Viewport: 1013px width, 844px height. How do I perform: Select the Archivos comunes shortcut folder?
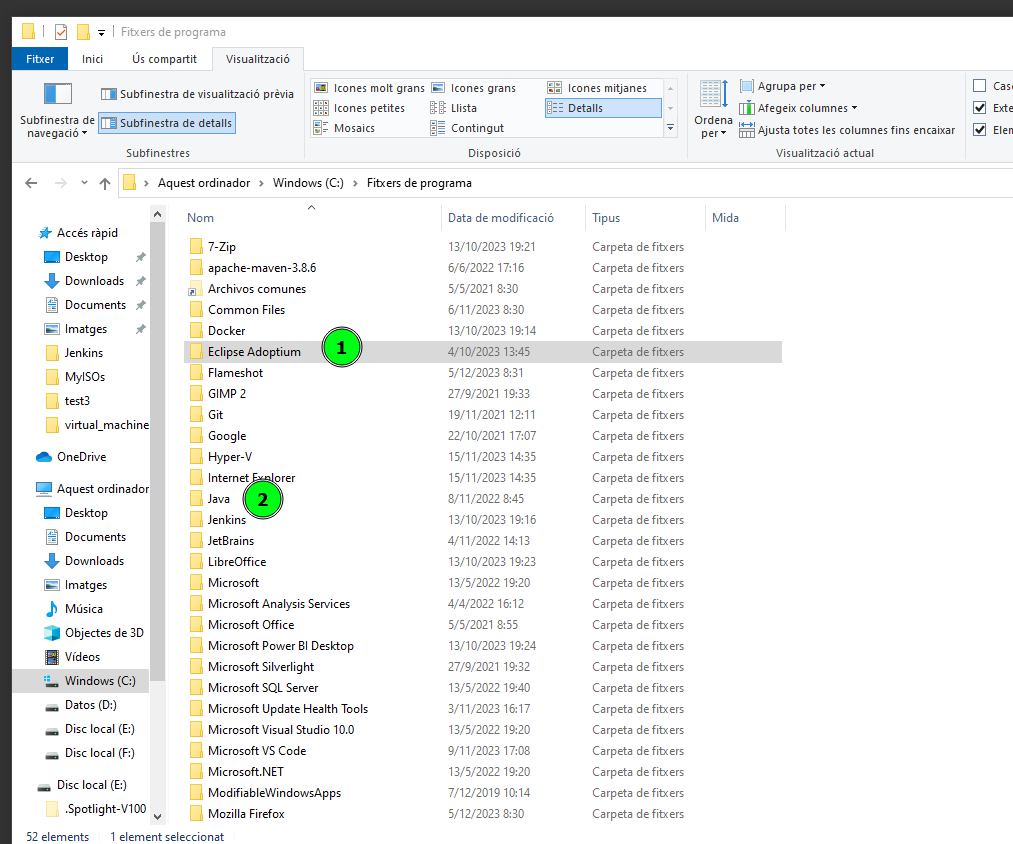pyautogui.click(x=247, y=289)
